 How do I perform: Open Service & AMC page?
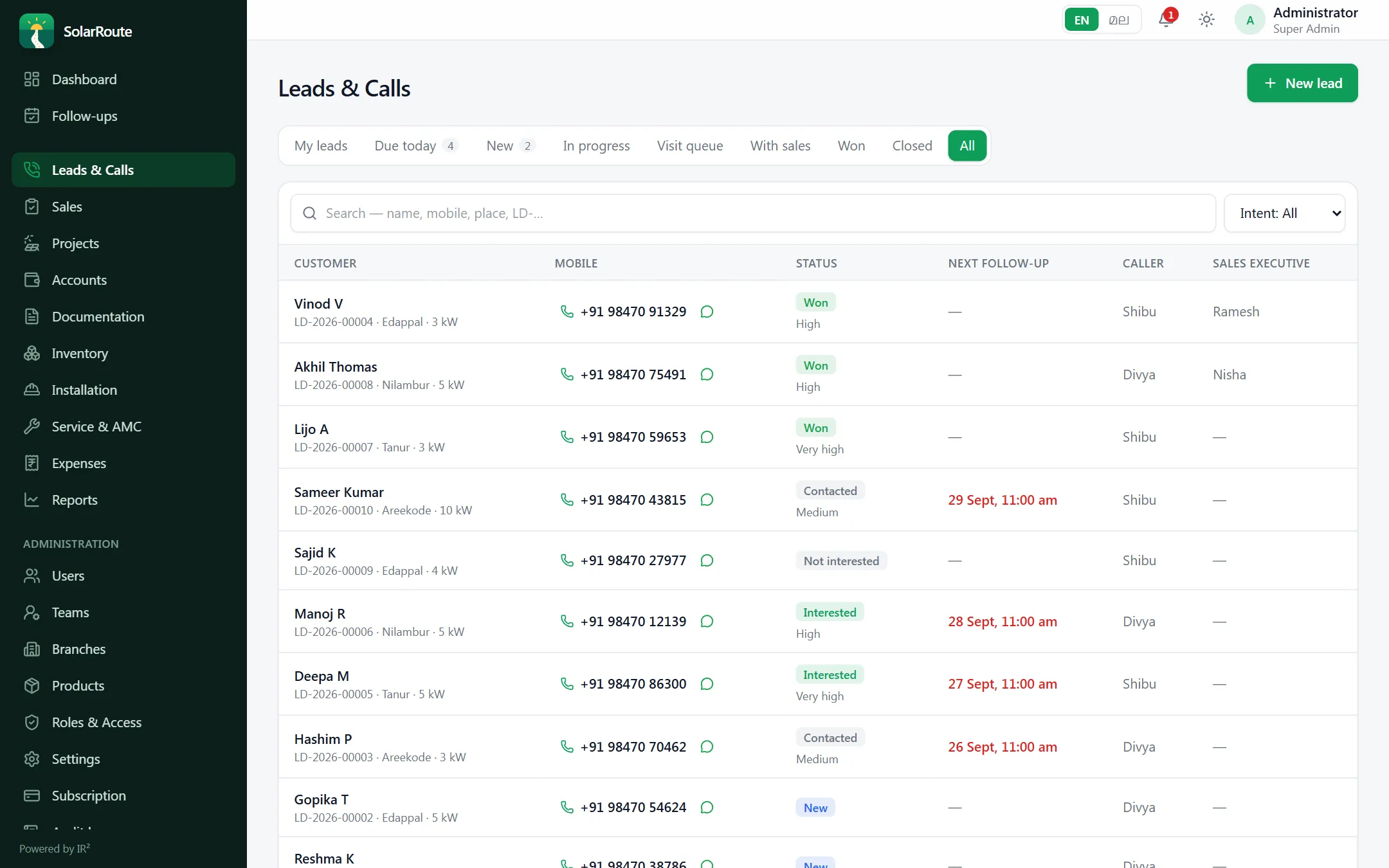point(123,426)
